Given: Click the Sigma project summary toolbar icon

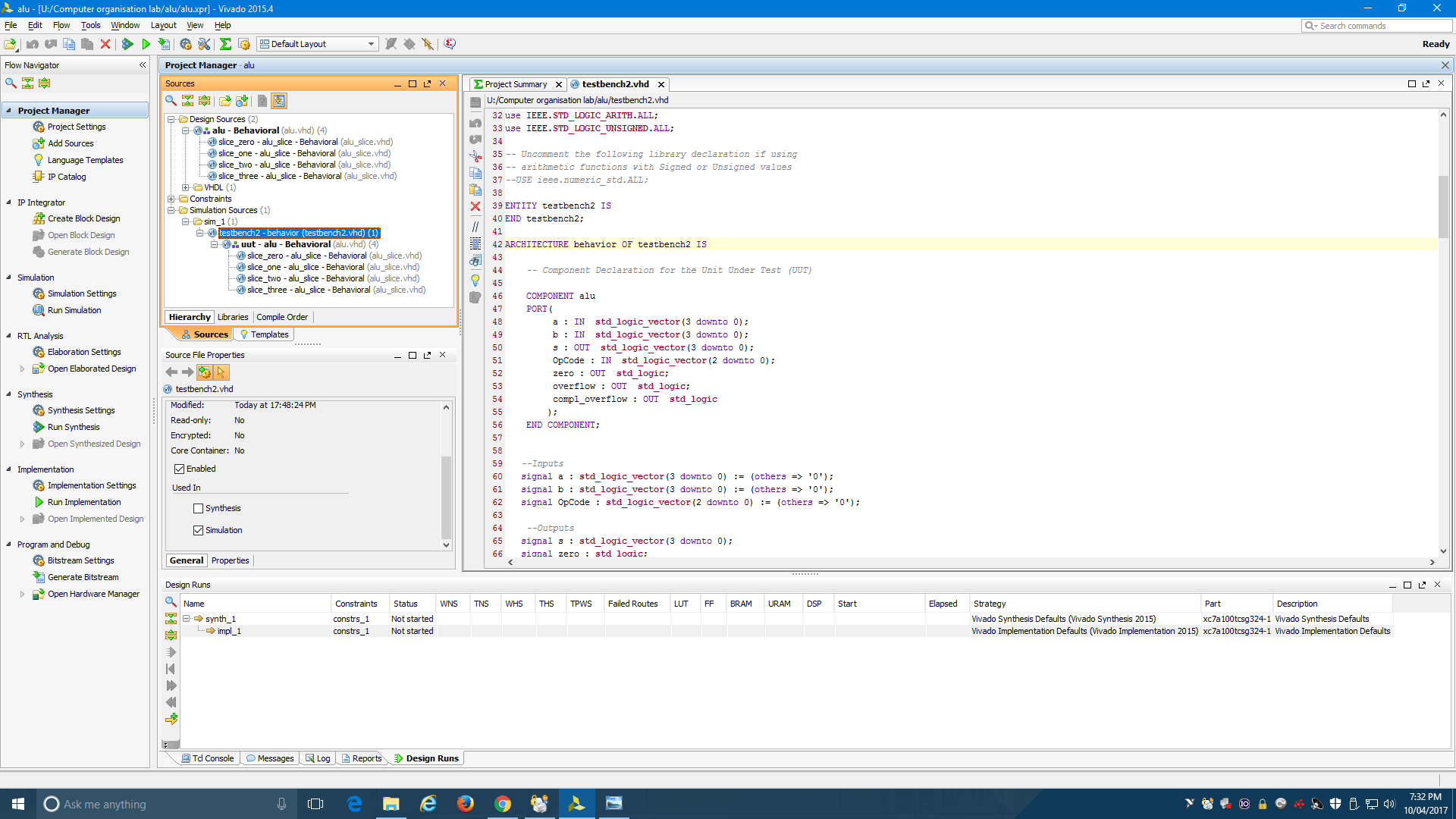Looking at the screenshot, I should pyautogui.click(x=225, y=44).
